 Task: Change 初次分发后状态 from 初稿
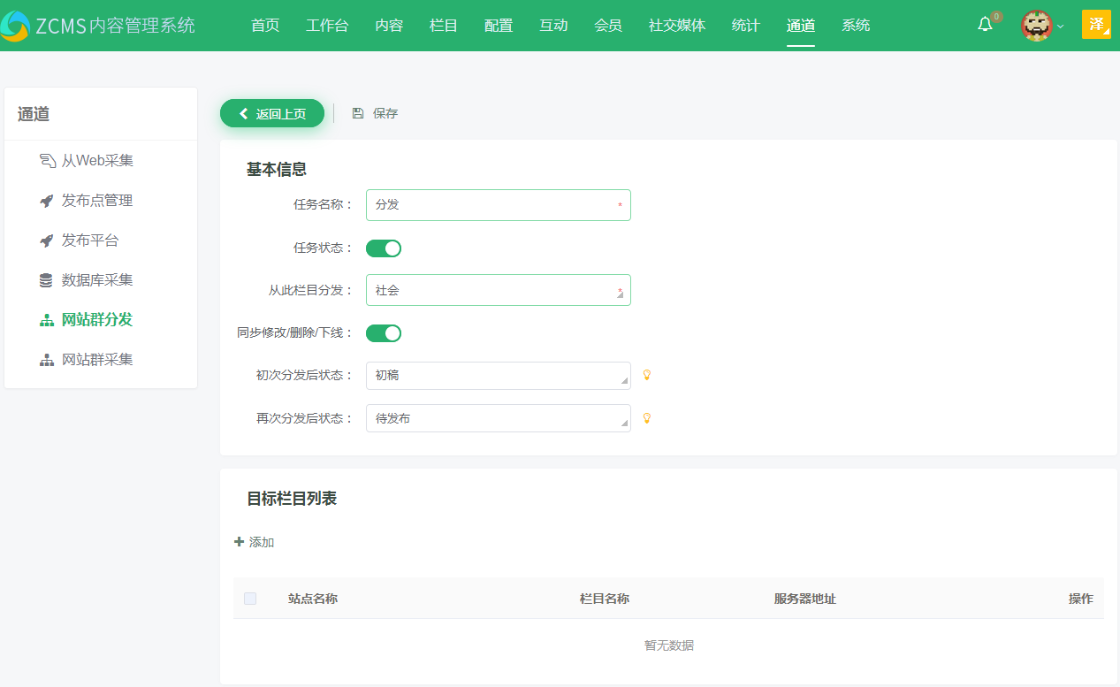click(497, 375)
